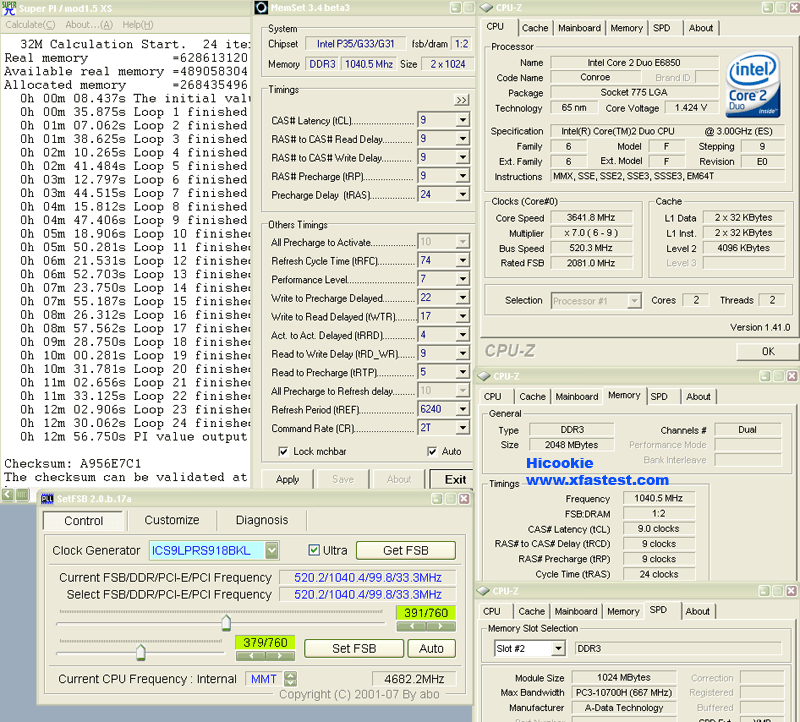Click the Apply button in MemSet
Screen dimensions: 800x722
pos(287,479)
